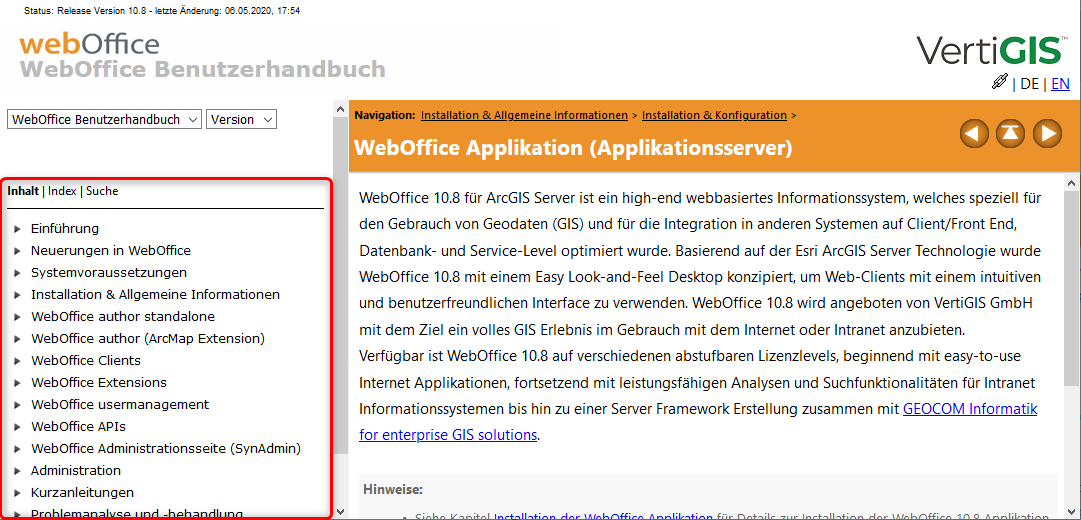1081x520 pixels.
Task: Expand the WebOffice Extensions arrow
Action: (17, 382)
